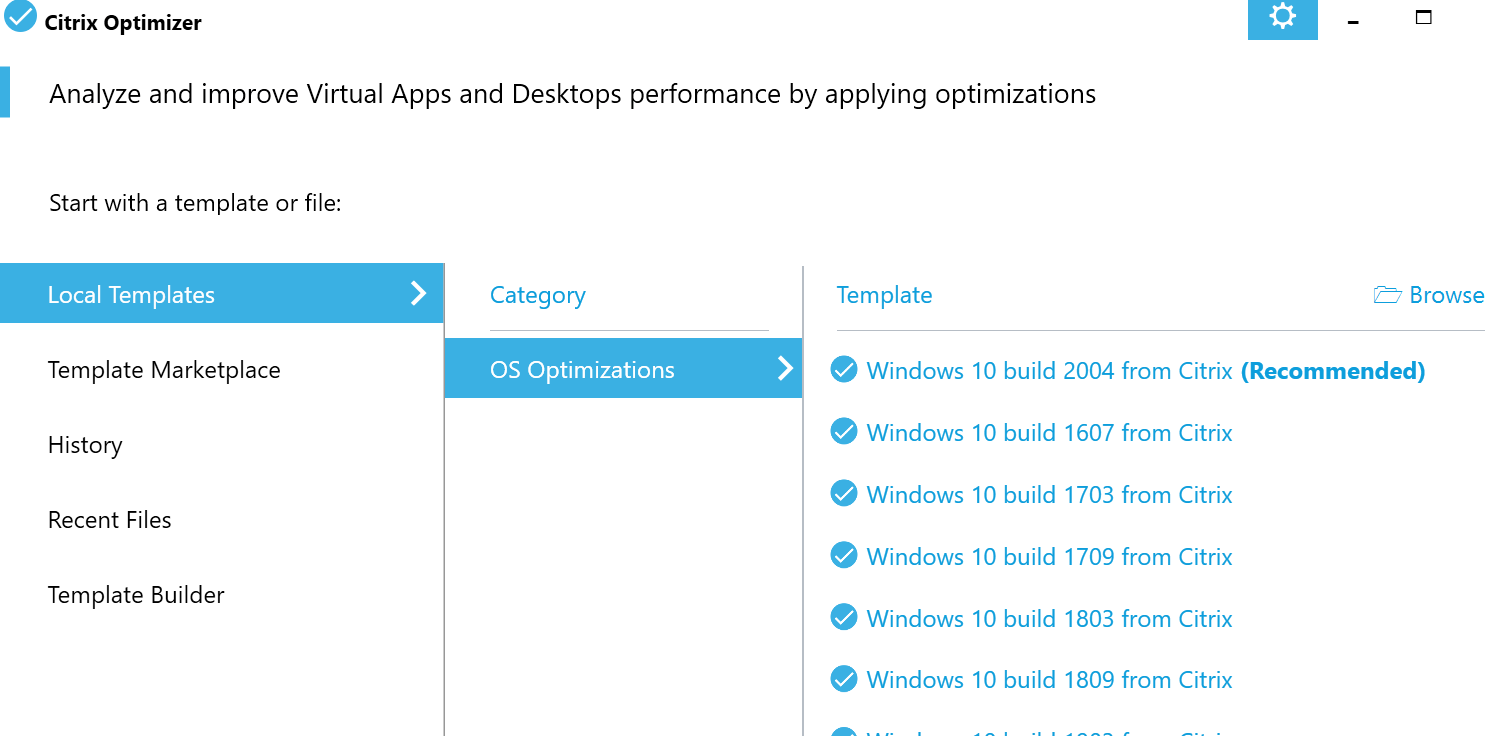Click checkmark icon for Windows 10 build 1709

pyautogui.click(x=844, y=556)
